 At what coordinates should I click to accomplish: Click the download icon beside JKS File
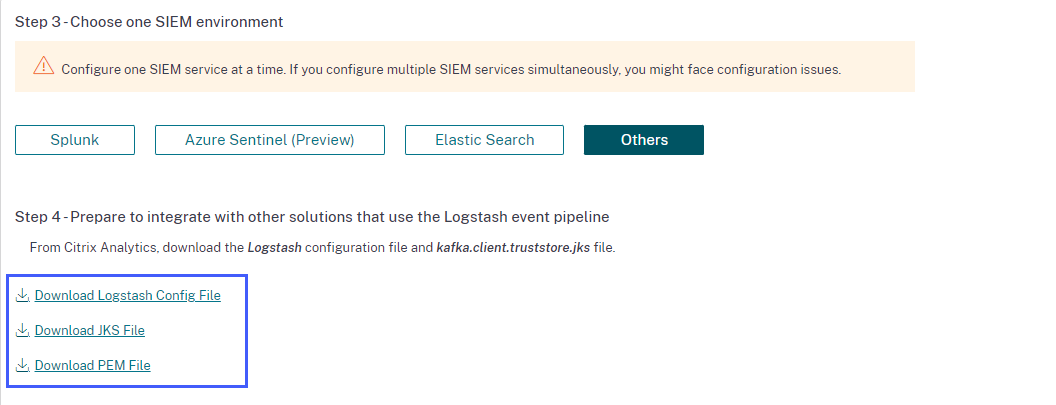(x=22, y=330)
